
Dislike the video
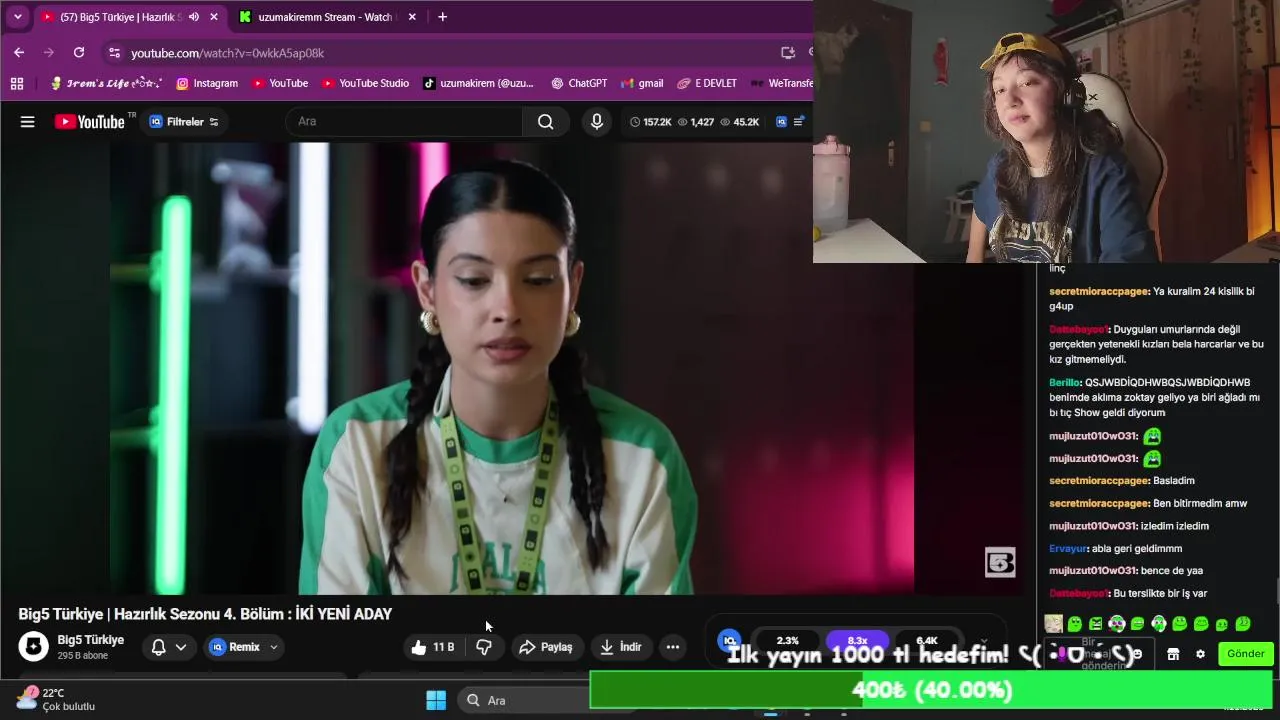coord(484,647)
